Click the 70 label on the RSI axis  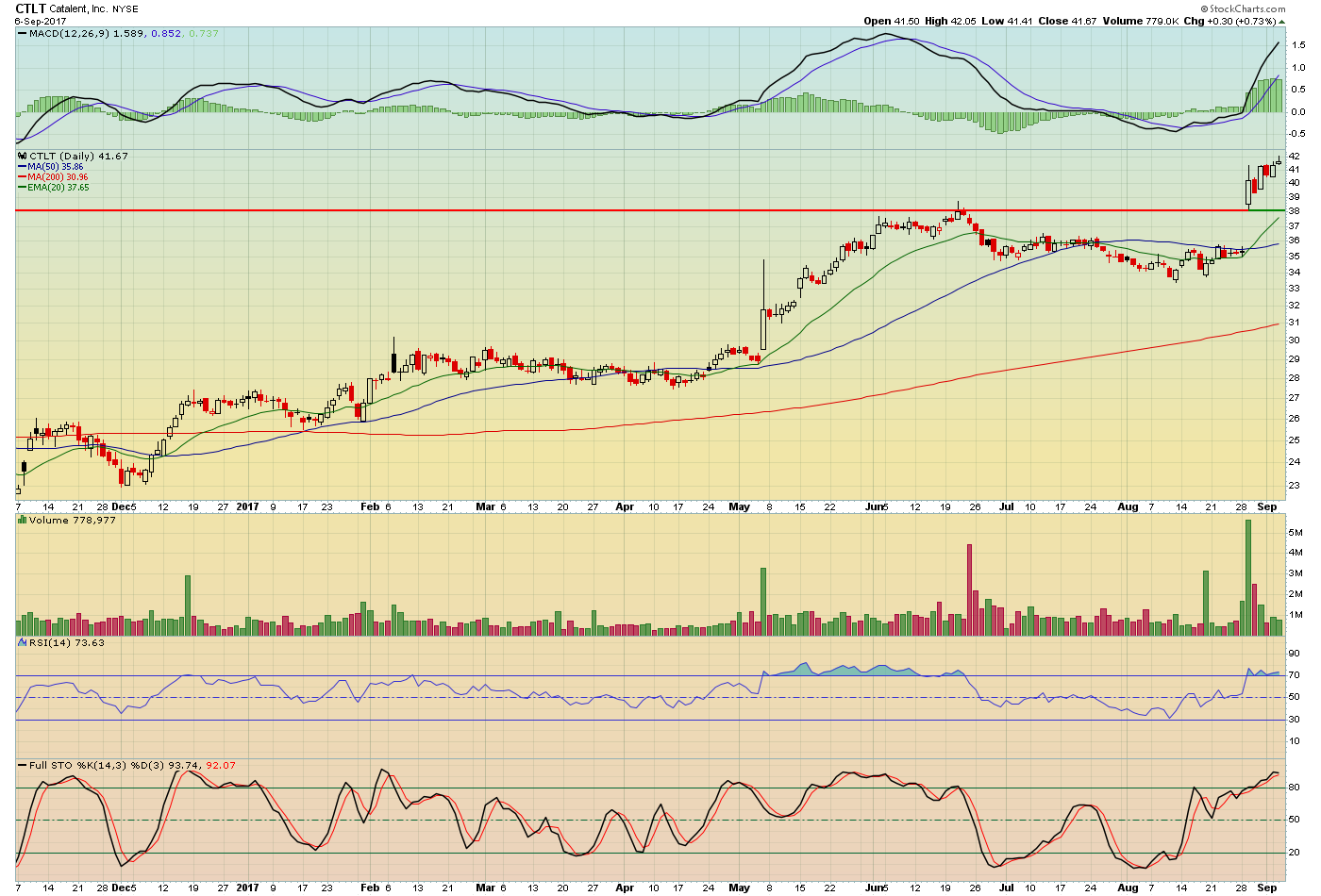click(x=1295, y=675)
